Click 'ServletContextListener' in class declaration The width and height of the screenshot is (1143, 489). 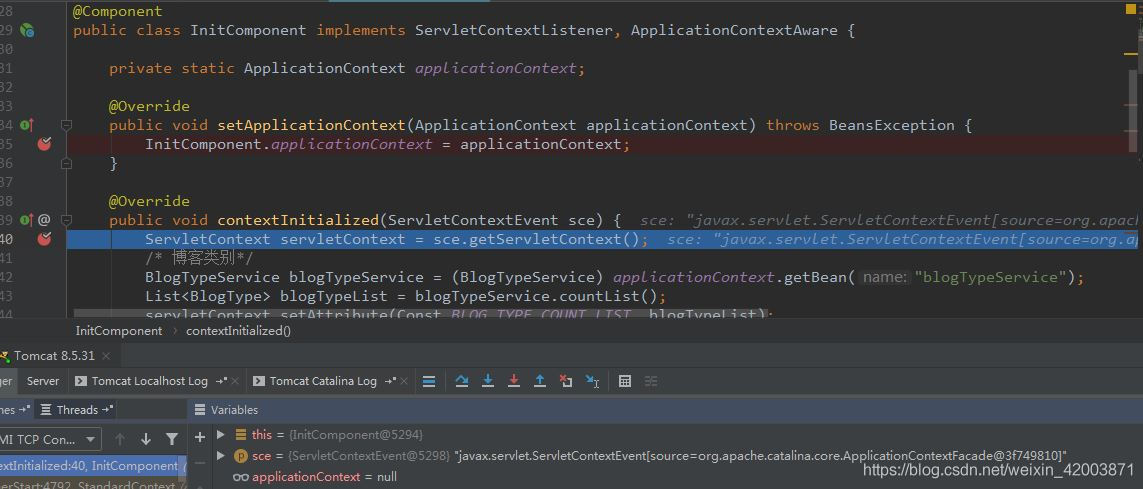[514, 31]
